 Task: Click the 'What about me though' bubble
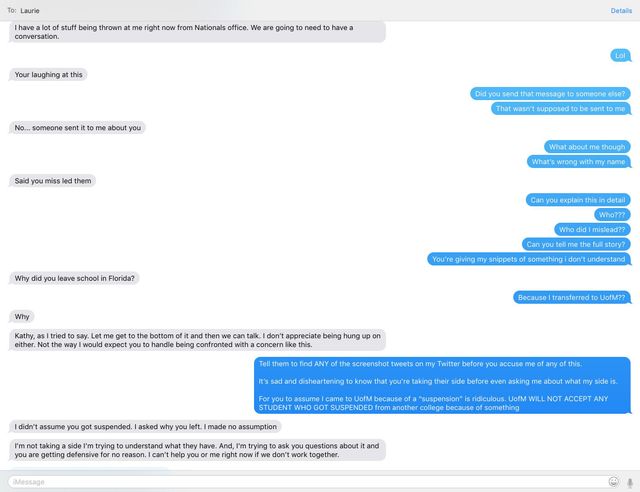pos(587,147)
